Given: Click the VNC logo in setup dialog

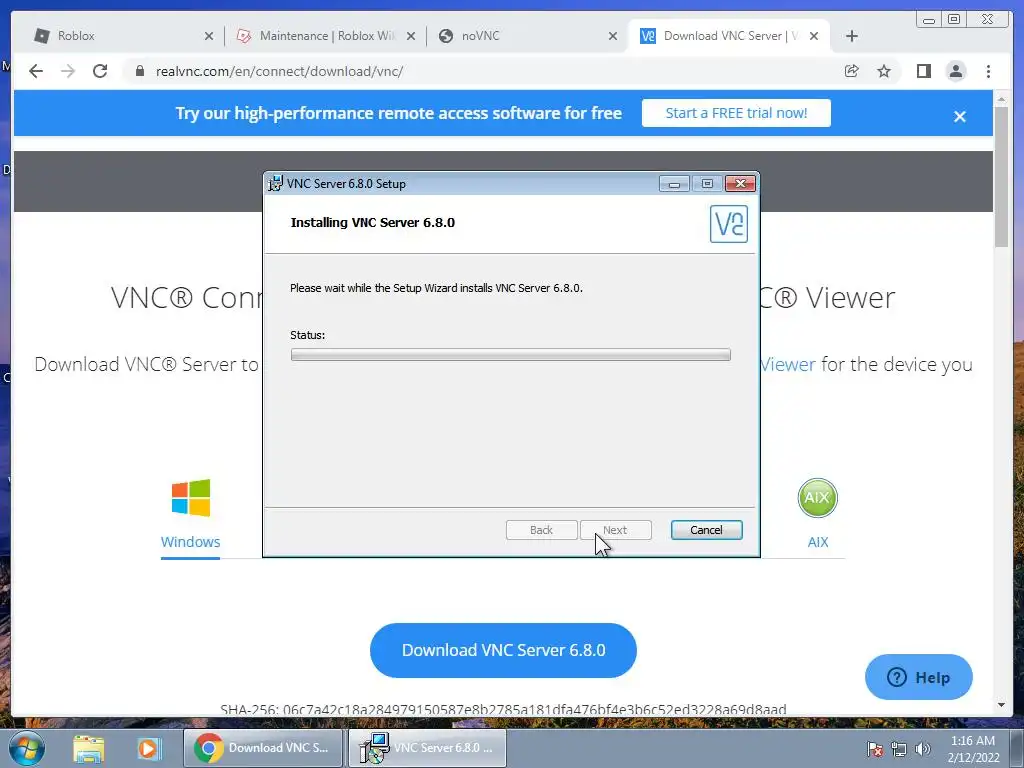Looking at the screenshot, I should coord(729,224).
